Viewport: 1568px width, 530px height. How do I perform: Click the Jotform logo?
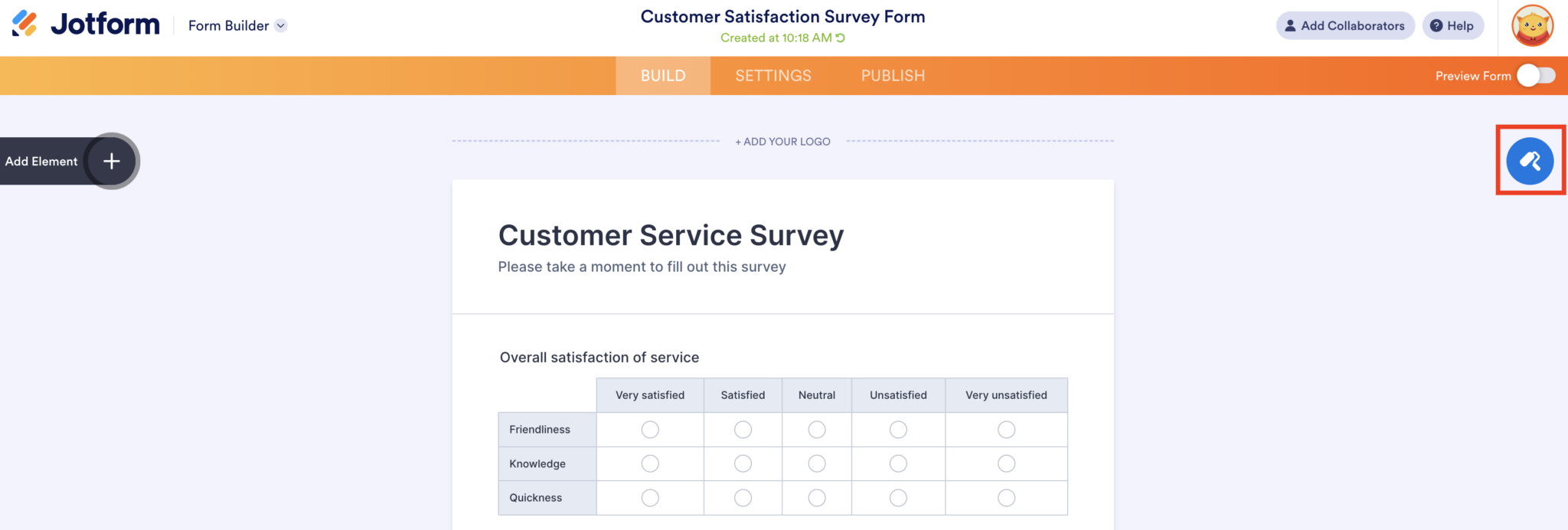point(86,25)
